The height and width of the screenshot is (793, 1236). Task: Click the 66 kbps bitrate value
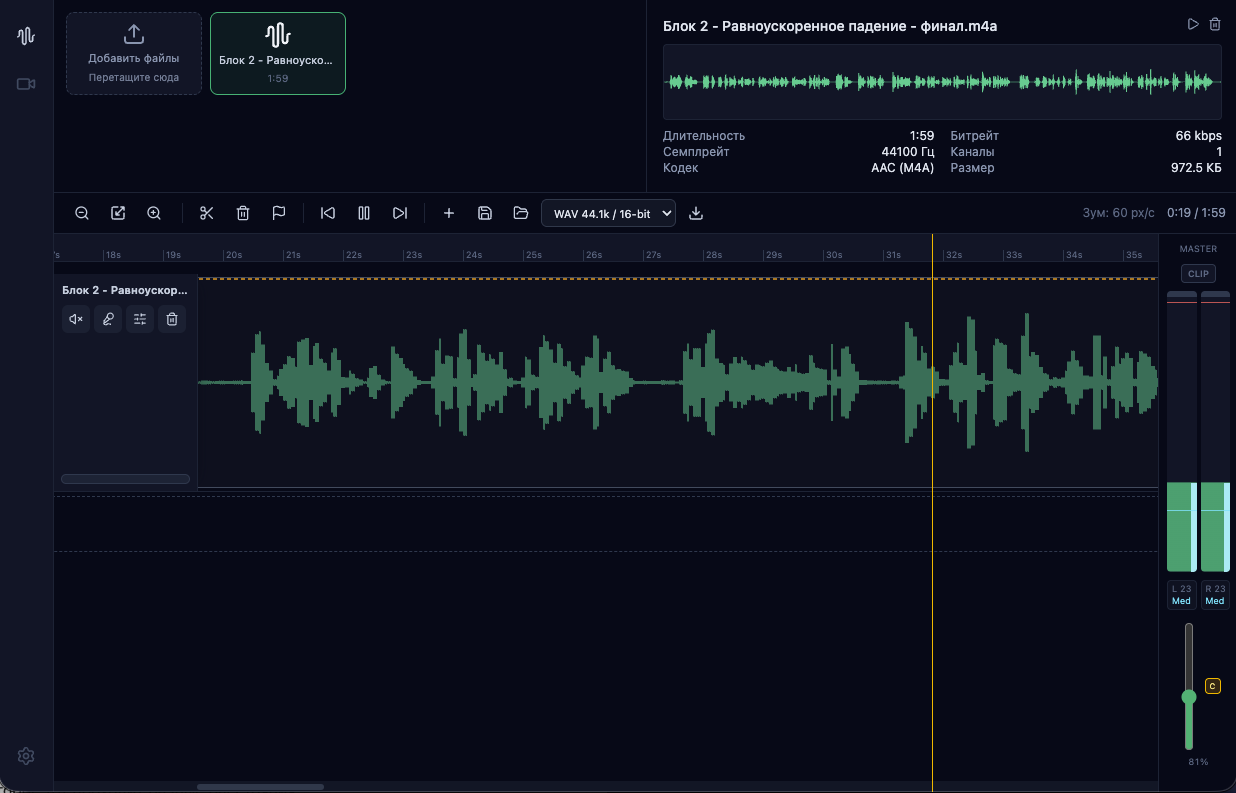coord(1198,136)
